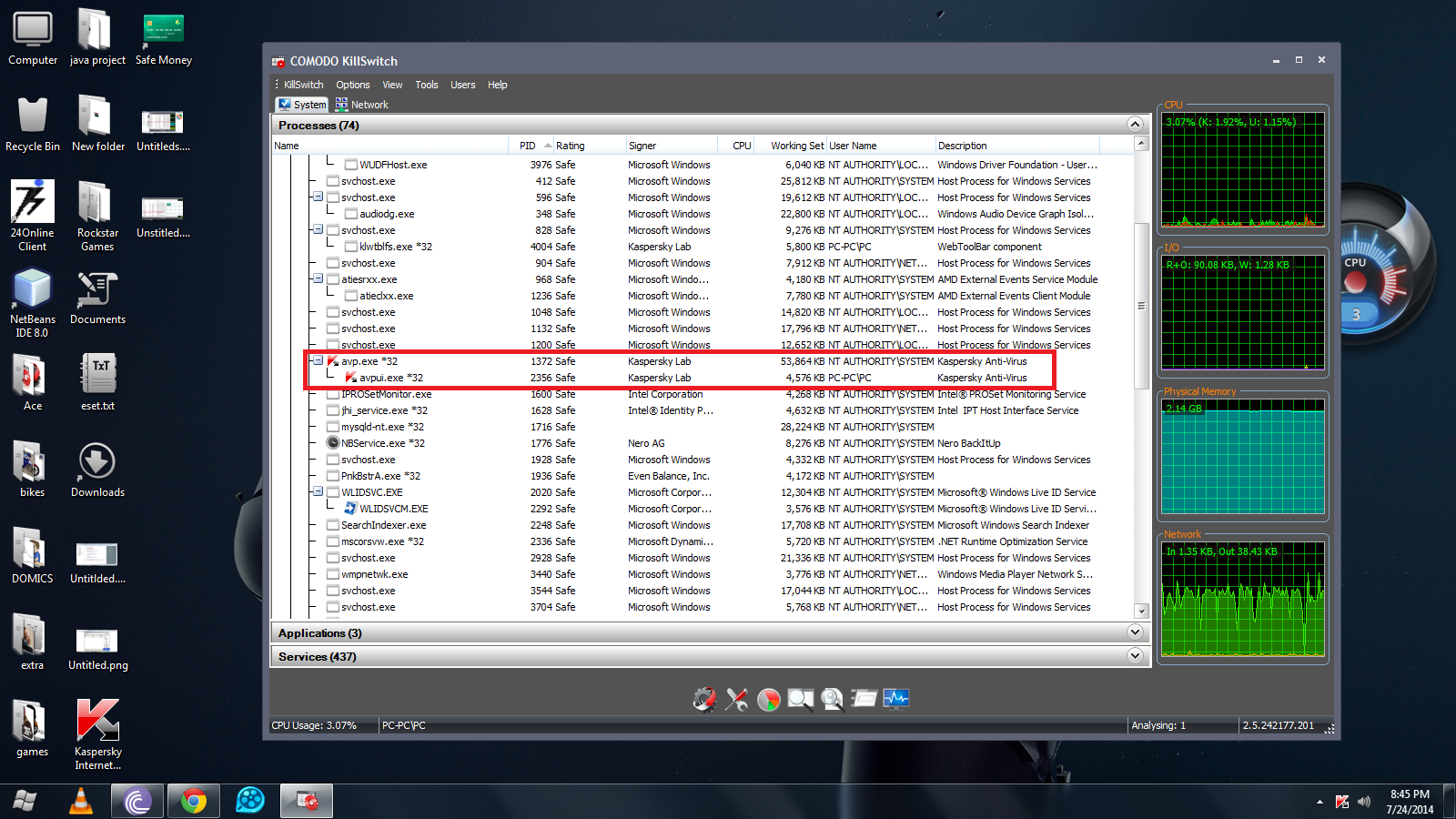Click the icon beside WLIDSVCM.EXE
The image size is (1456, 819).
point(350,509)
